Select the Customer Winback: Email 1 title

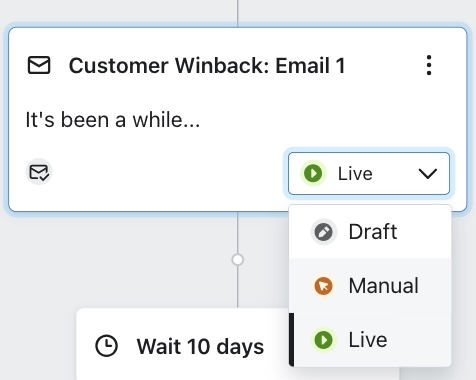(x=207, y=65)
